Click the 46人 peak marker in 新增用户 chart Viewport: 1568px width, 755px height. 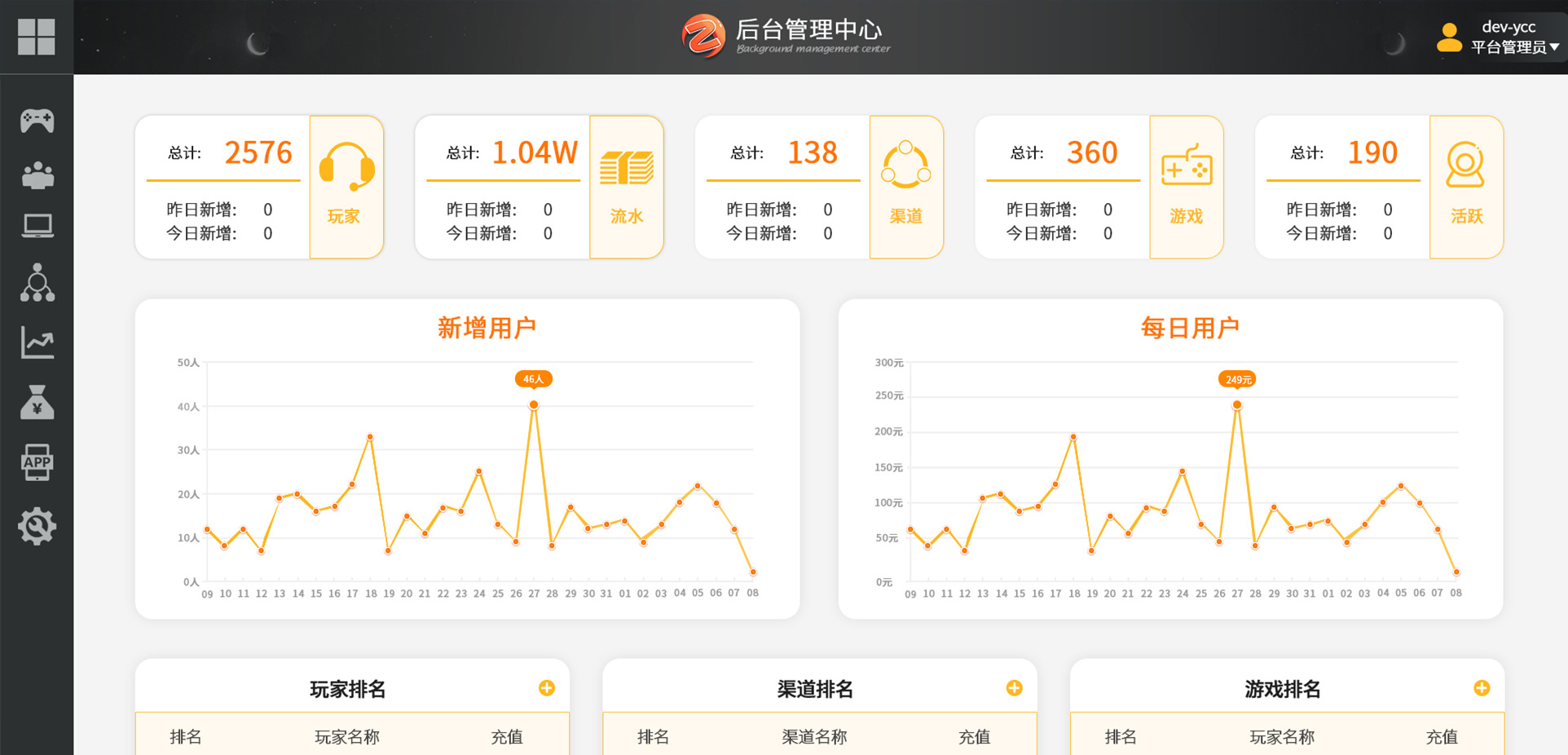(534, 379)
